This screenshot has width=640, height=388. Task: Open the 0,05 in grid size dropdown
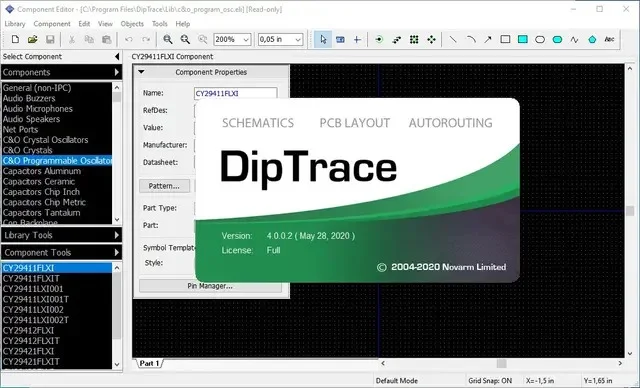[x=280, y=39]
